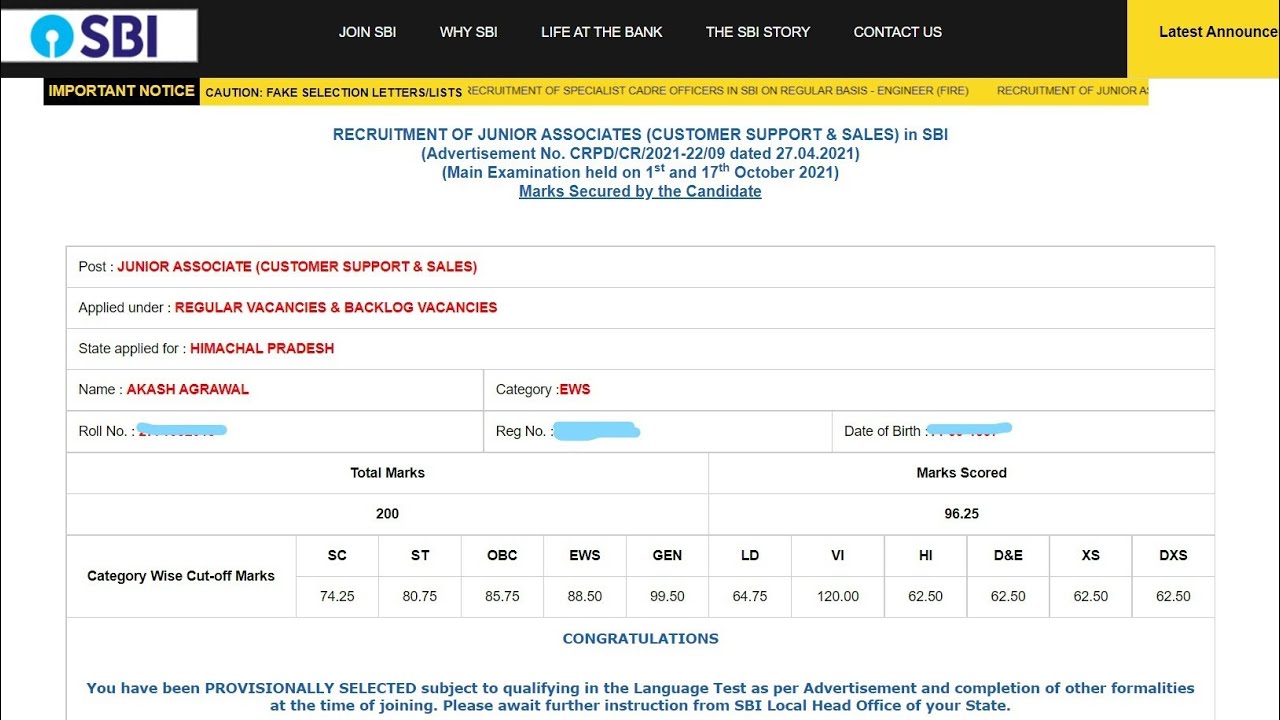Select REGULAR VACANCIES & BACKLOG VACANCIES text
The image size is (1280, 720).
[x=336, y=308]
